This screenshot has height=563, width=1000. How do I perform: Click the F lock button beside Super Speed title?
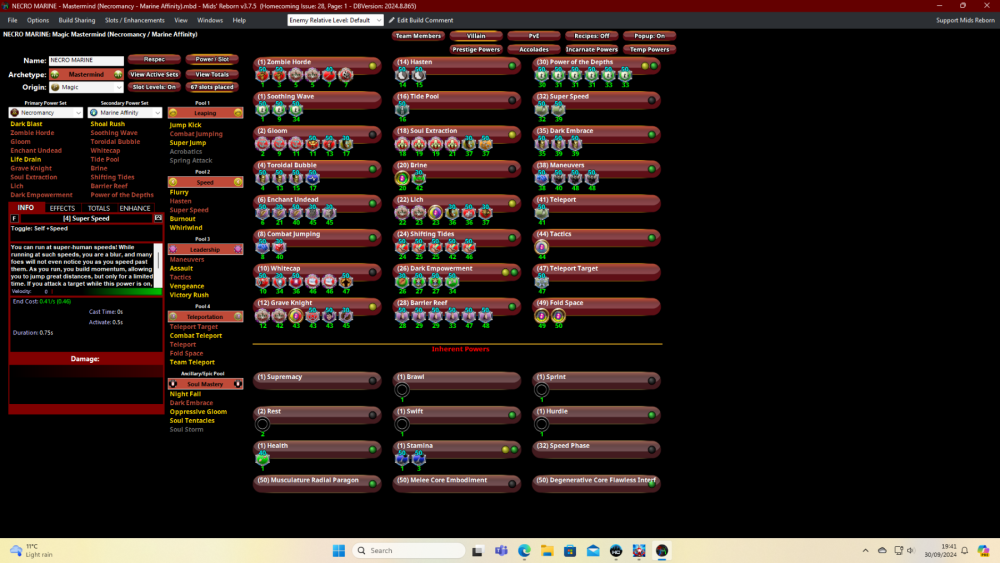(14, 219)
